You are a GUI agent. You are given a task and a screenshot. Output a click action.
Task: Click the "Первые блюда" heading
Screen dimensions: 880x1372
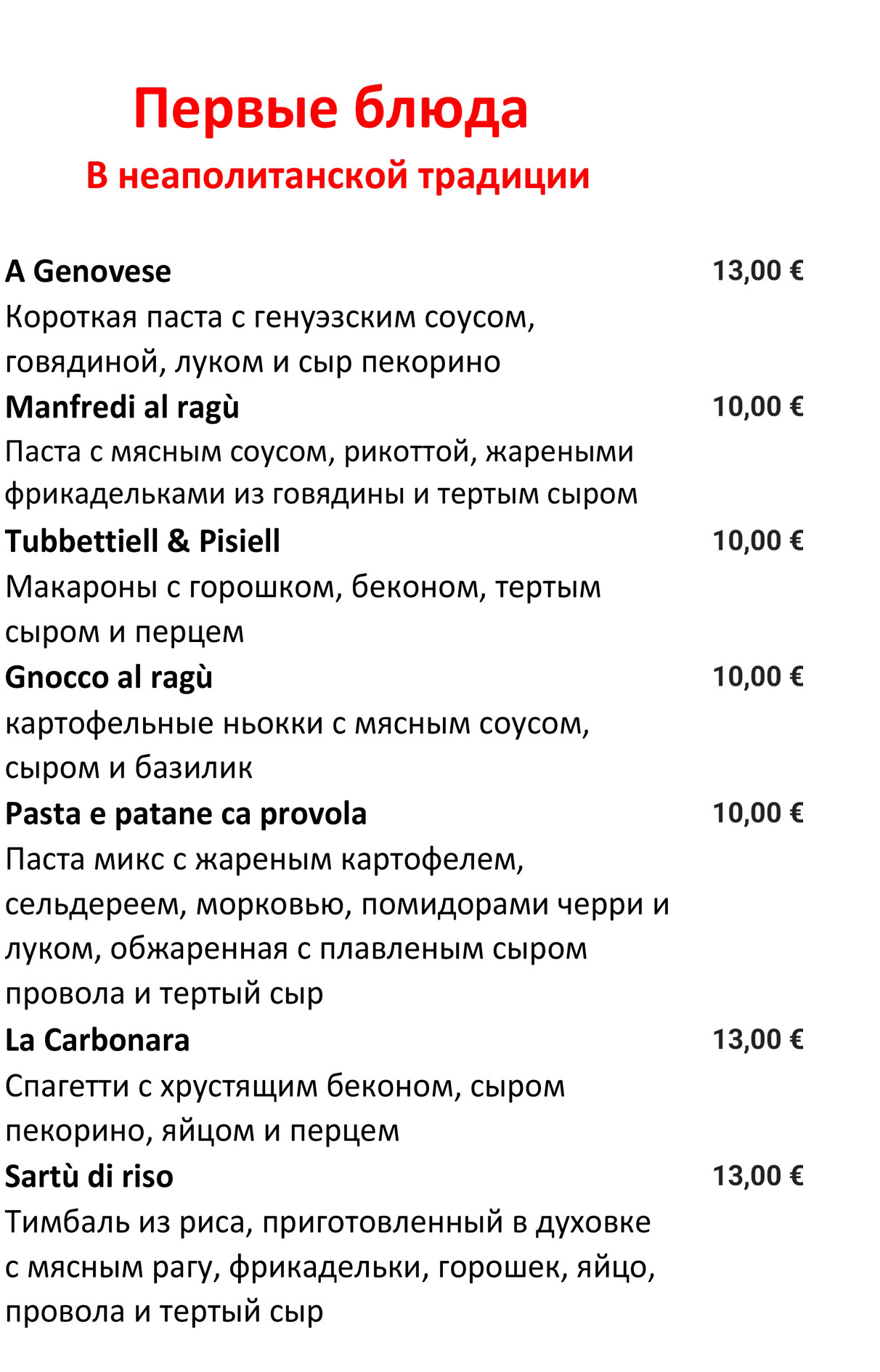coord(330,109)
